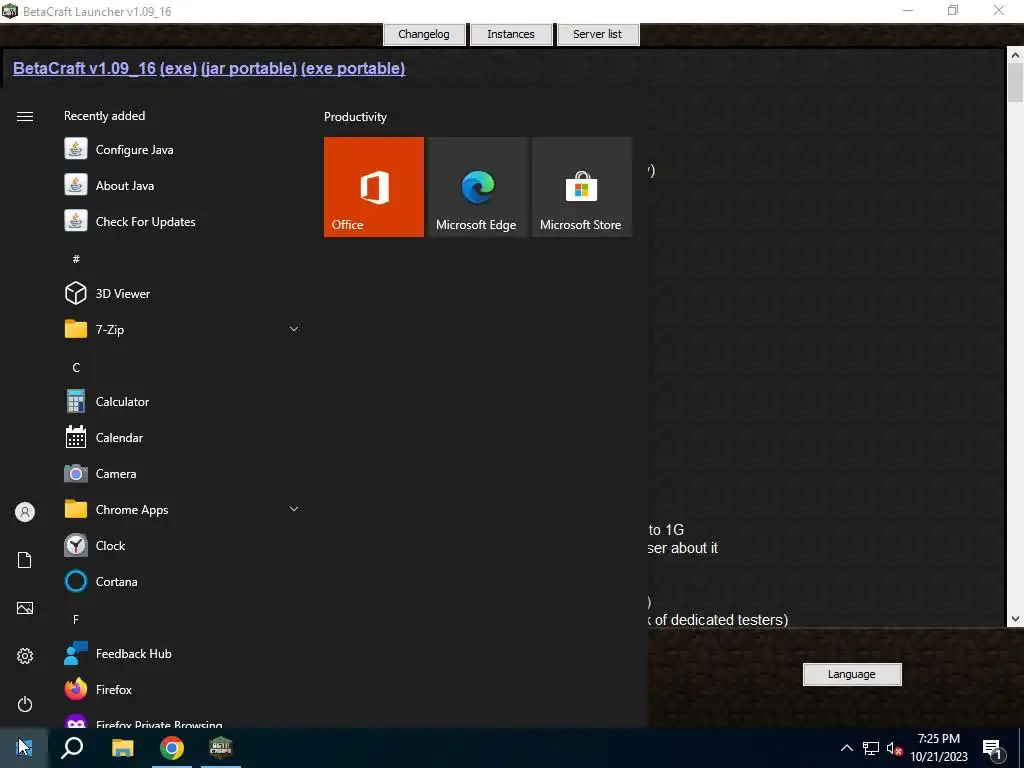Switch to the Changelog tab
The width and height of the screenshot is (1024, 768).
424,34
